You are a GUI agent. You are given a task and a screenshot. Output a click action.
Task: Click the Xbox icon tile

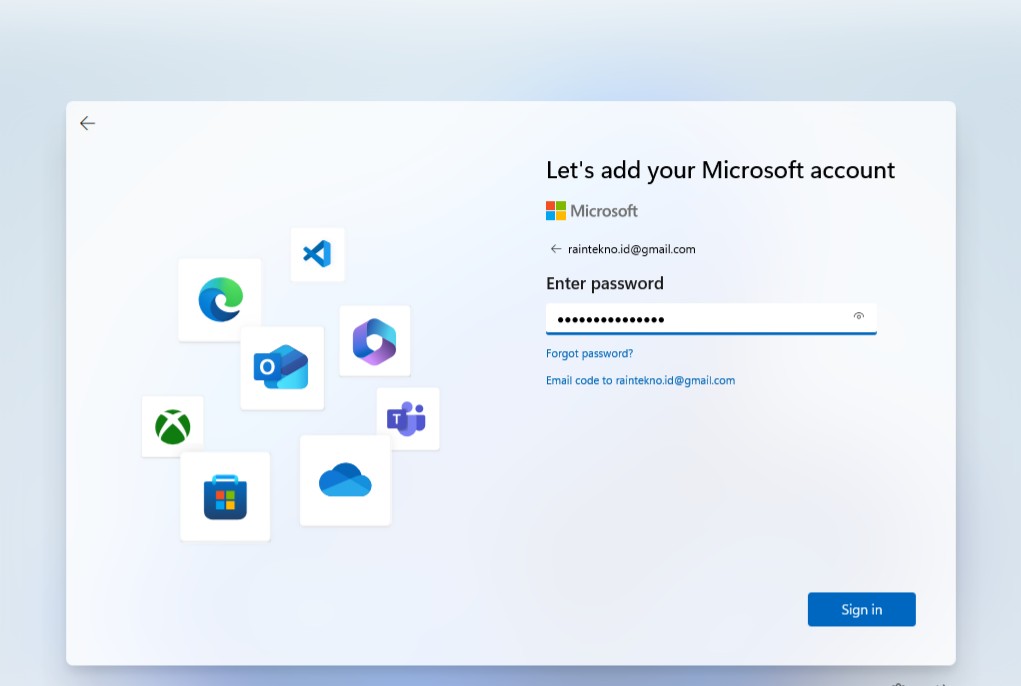173,427
